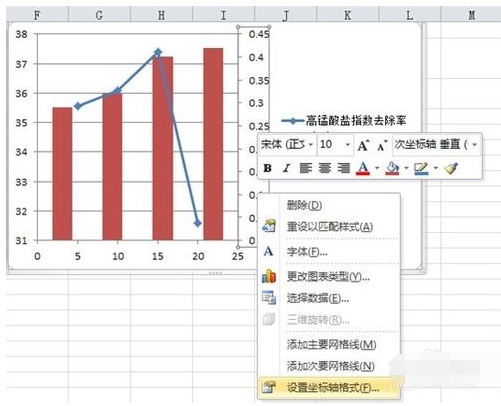Click the secondary axis label 0.35
This screenshot has width=501, height=406.
tap(259, 80)
